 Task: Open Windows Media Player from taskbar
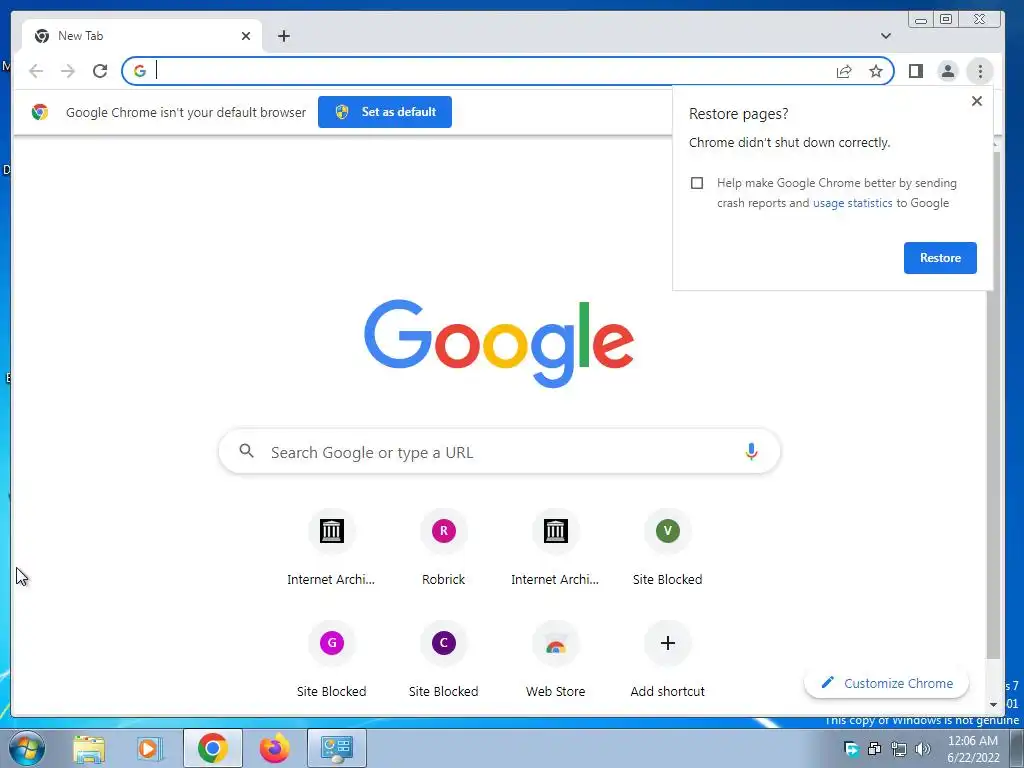point(149,748)
